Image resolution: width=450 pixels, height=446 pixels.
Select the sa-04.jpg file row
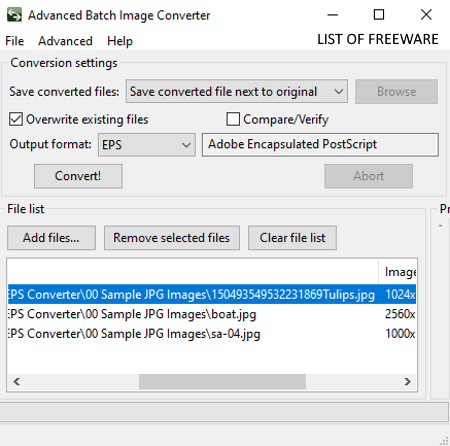[x=212, y=333]
